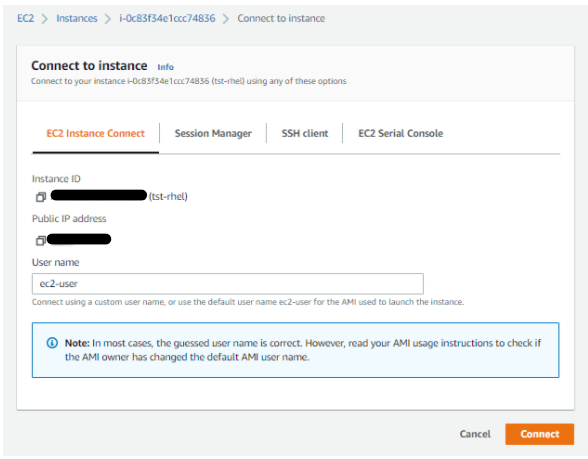Copy the Public IP address icon
The image size is (588, 459).
coord(40,240)
